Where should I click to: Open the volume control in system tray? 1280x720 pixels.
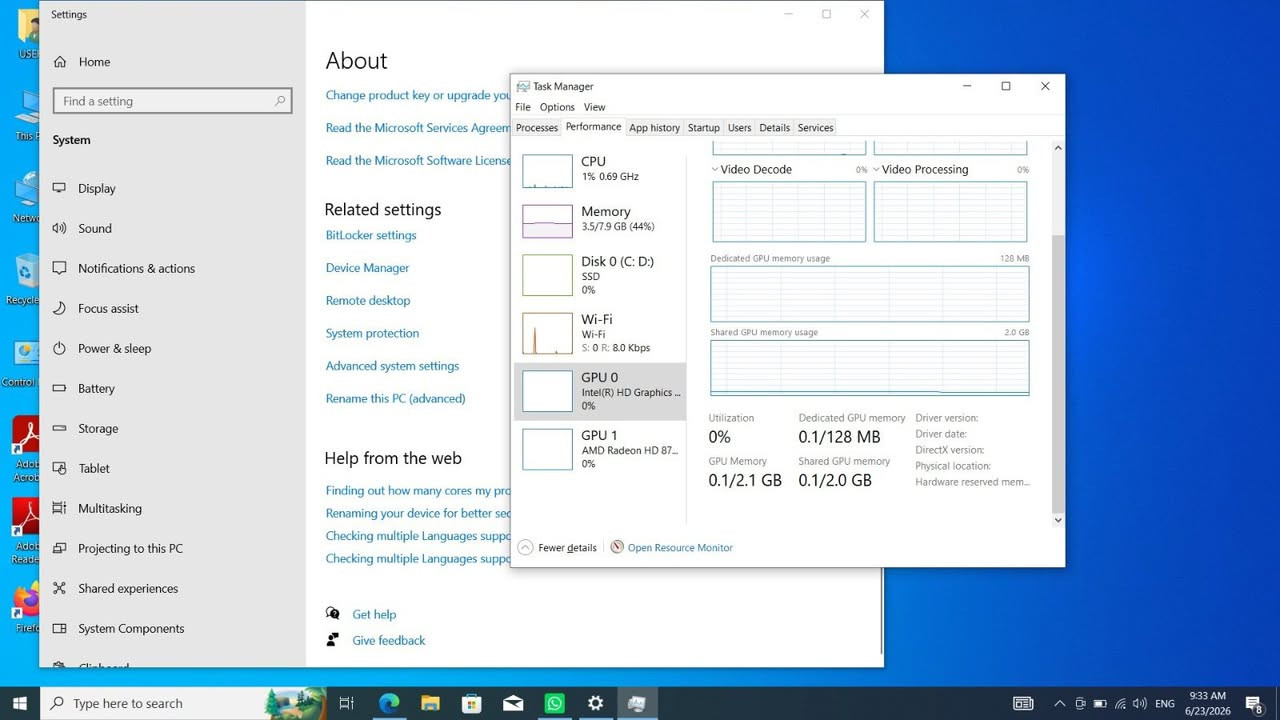(x=1140, y=704)
